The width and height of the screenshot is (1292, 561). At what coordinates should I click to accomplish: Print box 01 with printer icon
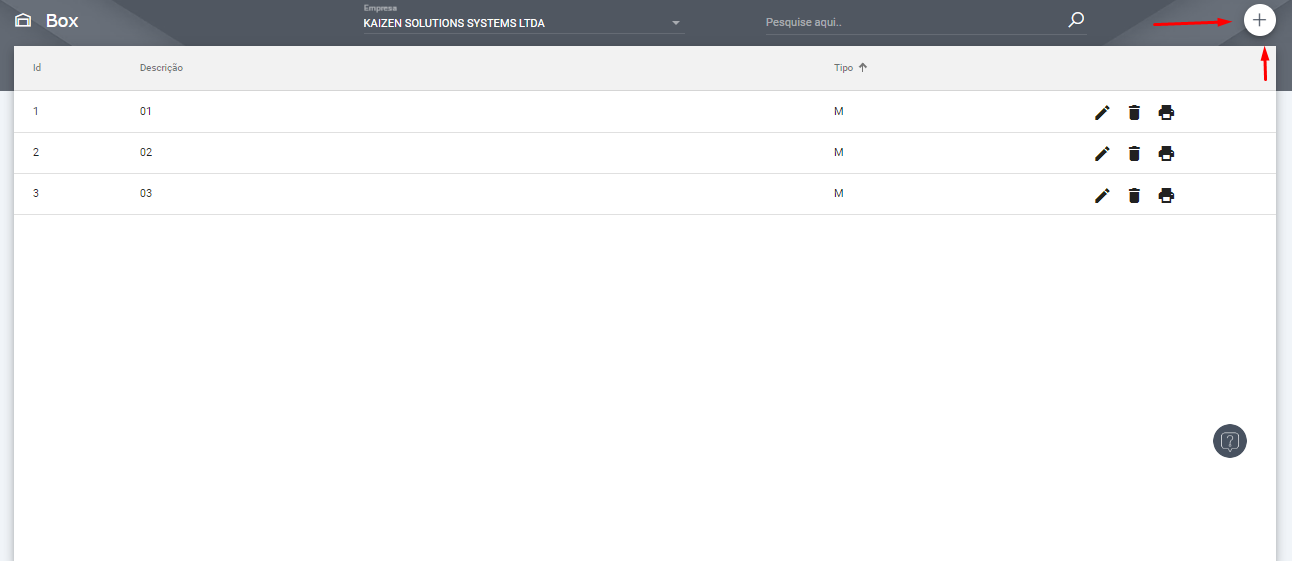pos(1166,112)
